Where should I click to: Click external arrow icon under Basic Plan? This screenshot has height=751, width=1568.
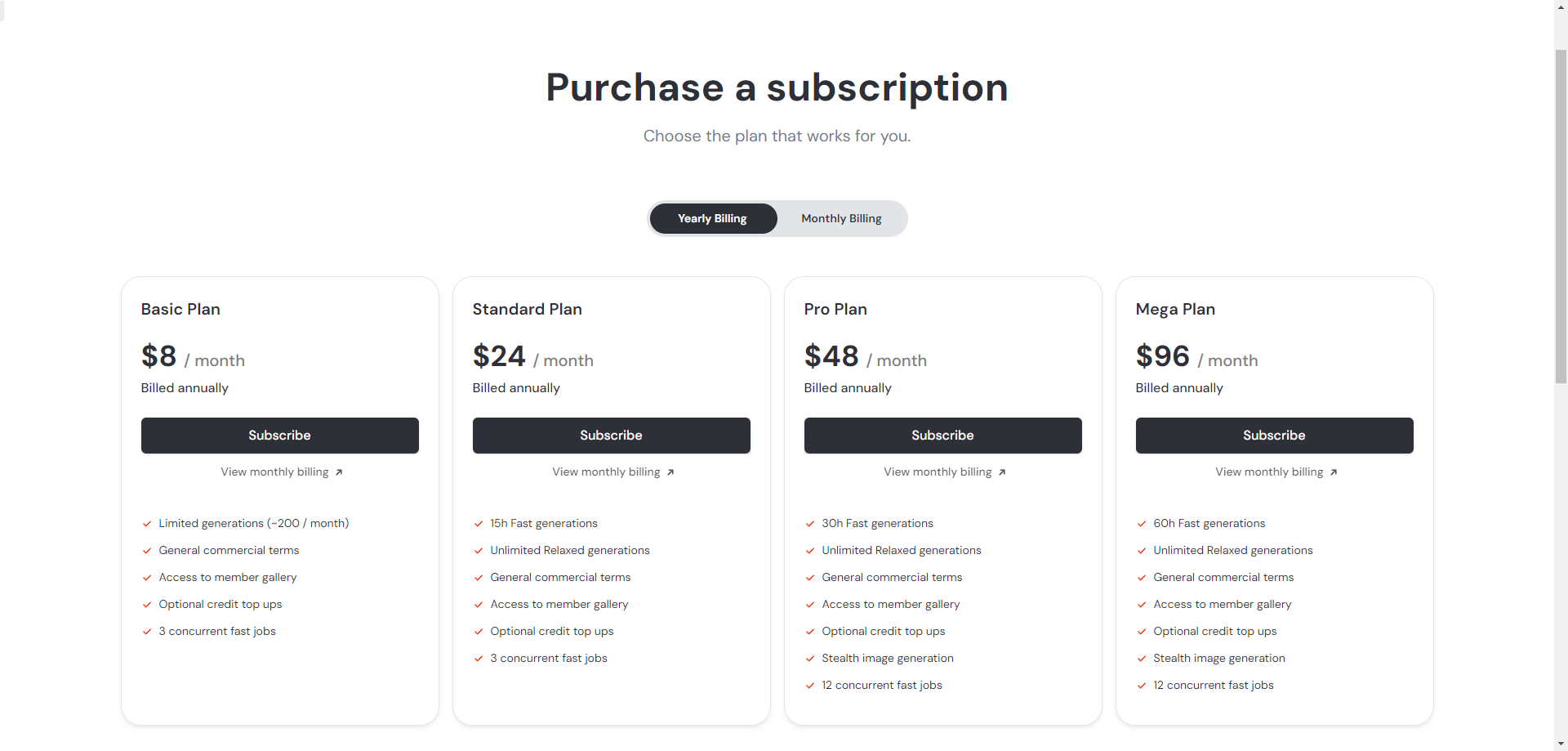tap(339, 472)
